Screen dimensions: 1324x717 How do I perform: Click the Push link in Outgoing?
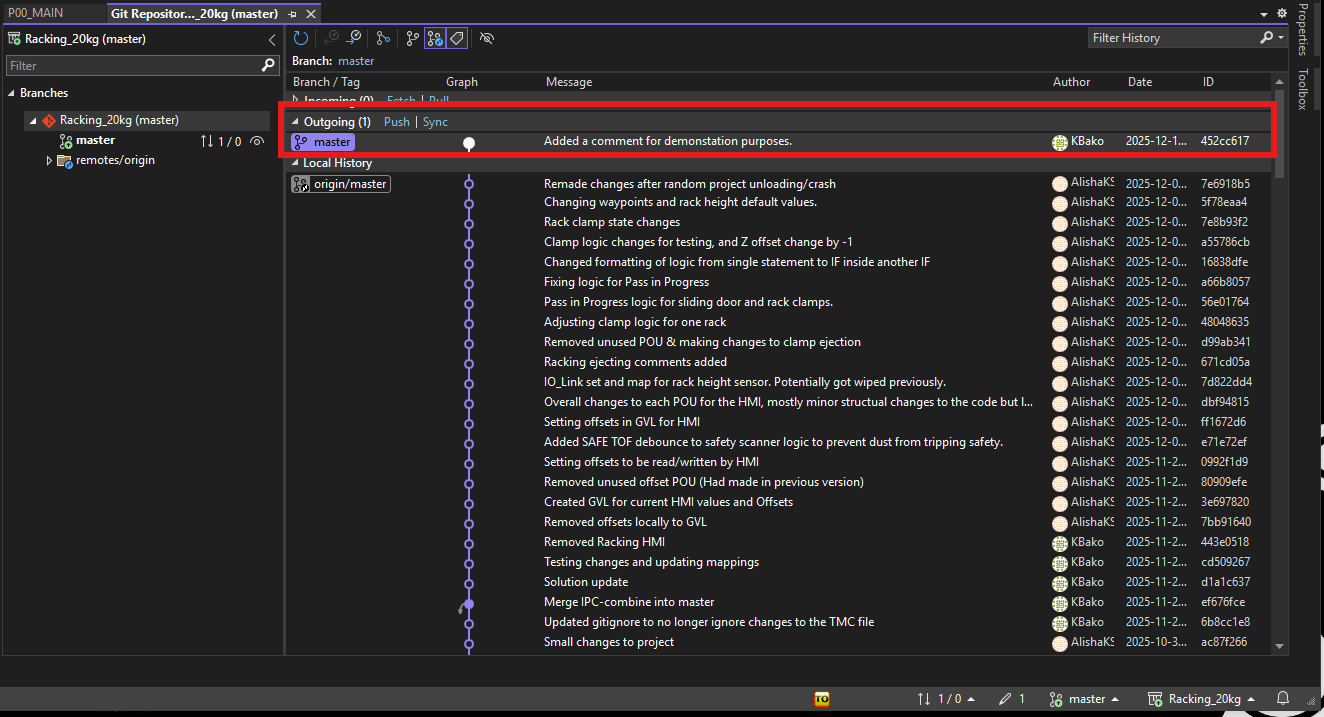click(397, 122)
